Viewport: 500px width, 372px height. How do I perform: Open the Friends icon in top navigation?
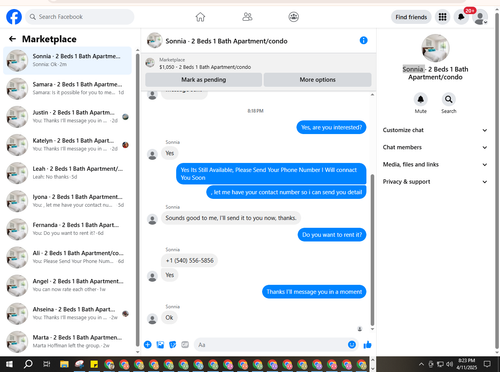coord(247,17)
